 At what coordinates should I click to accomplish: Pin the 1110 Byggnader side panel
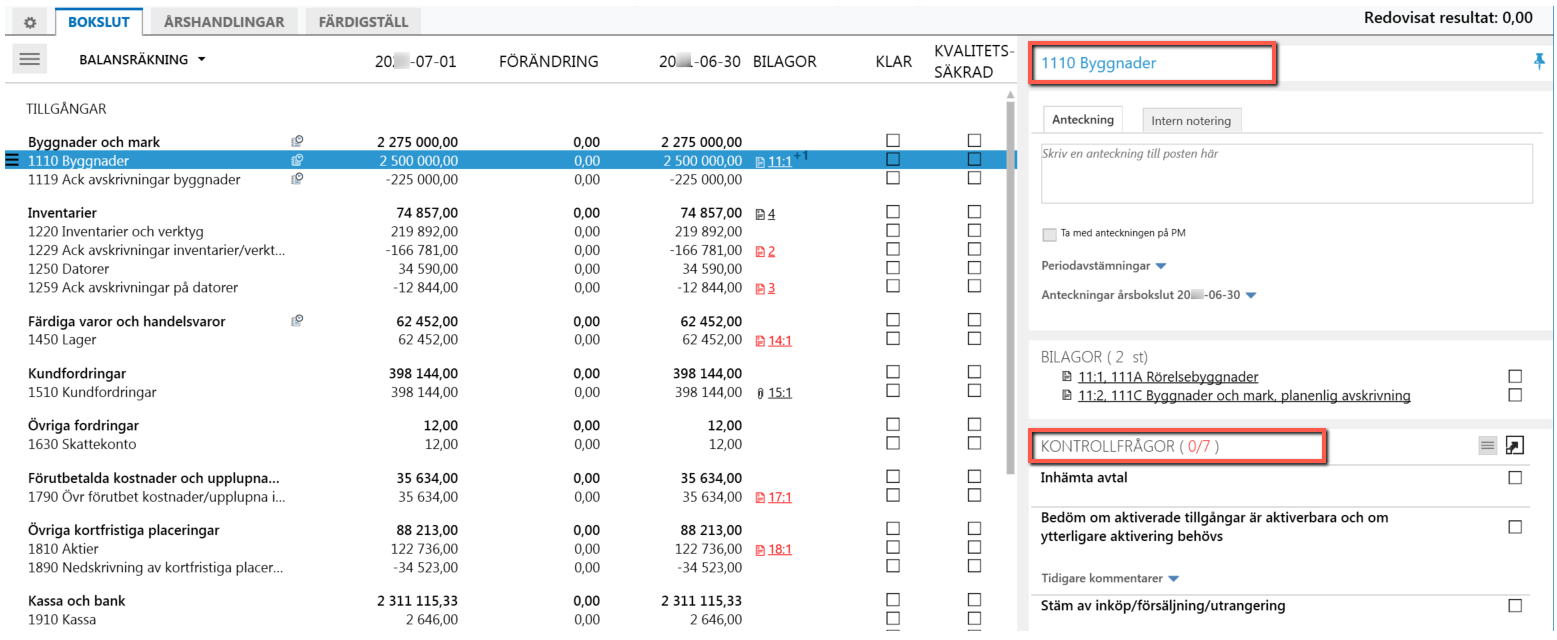1539,62
